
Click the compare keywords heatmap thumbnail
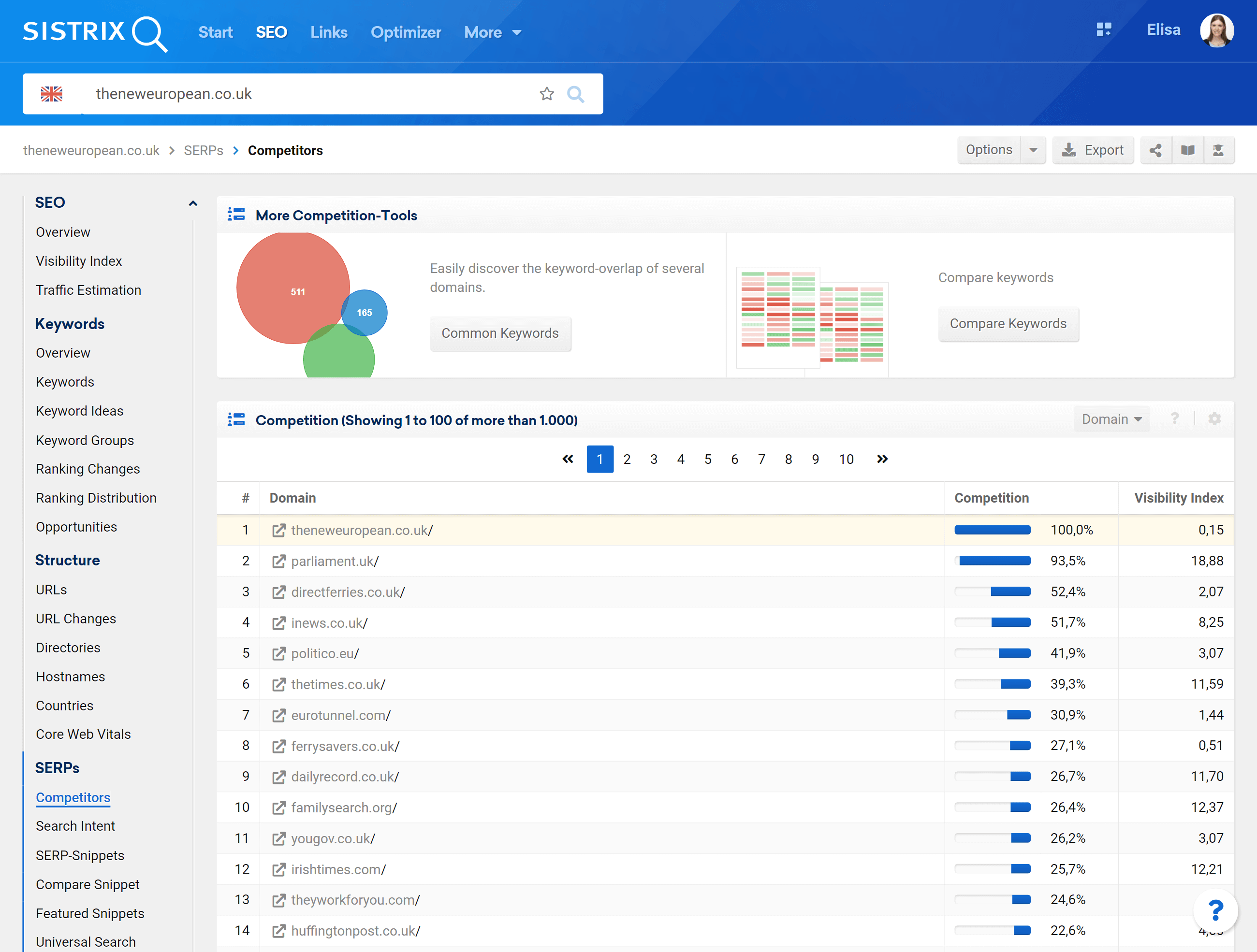812,322
